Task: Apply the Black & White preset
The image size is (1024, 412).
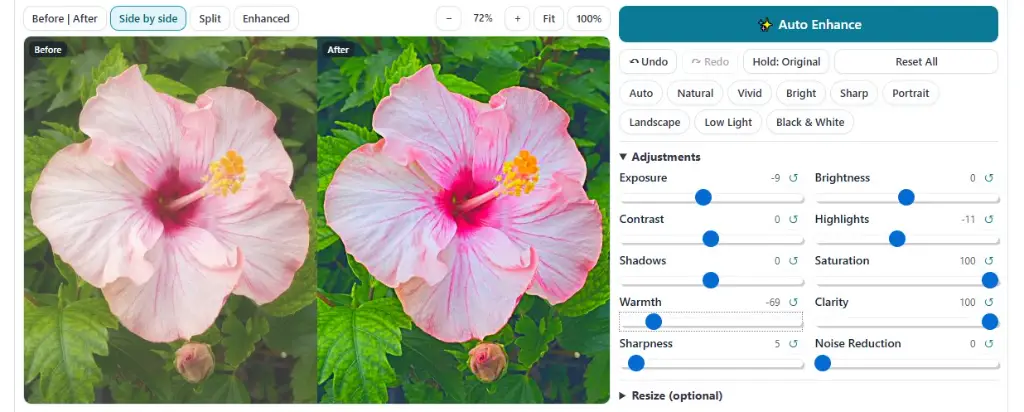Action: 810,122
